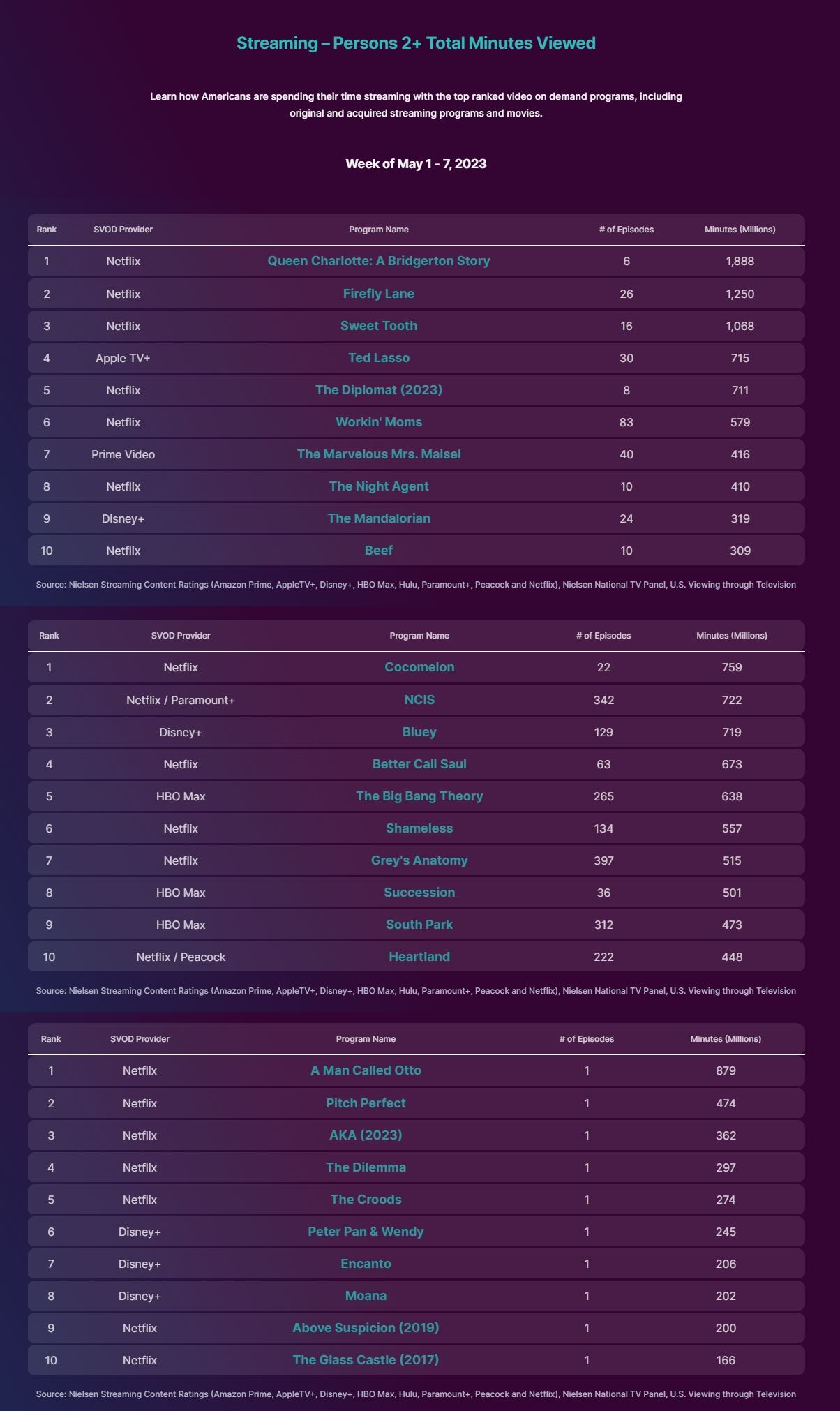Click the Succession program link
Image resolution: width=840 pixels, height=1411 pixels.
coord(419,893)
